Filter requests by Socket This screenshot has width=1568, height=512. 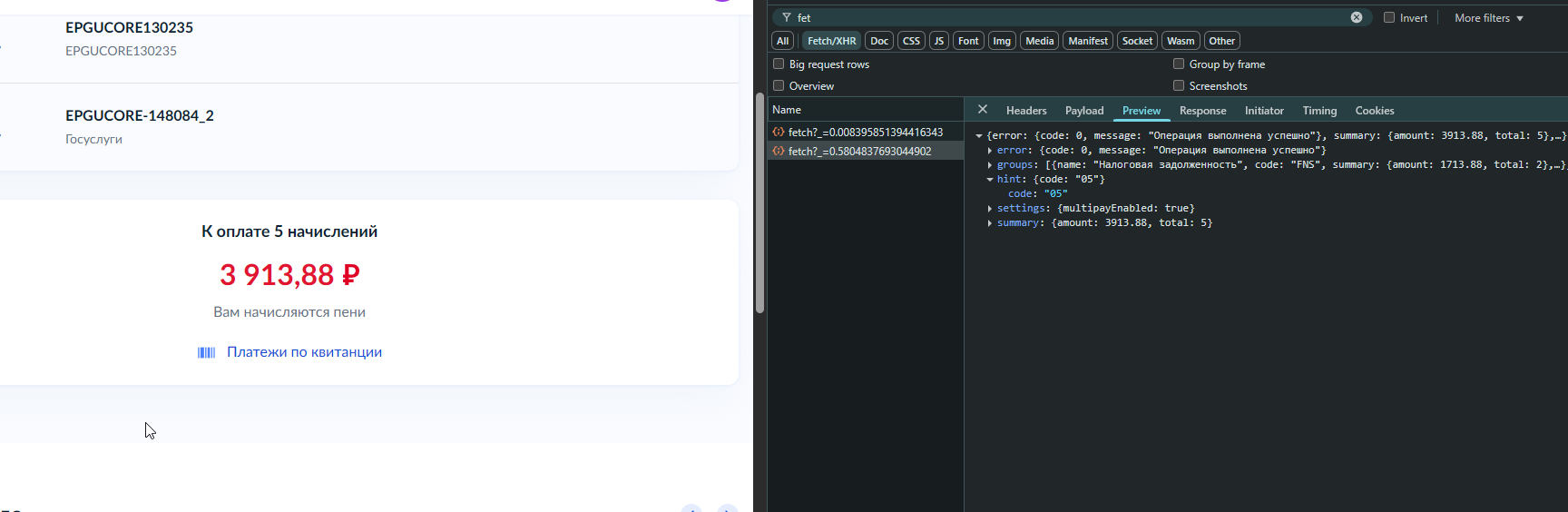point(1137,41)
